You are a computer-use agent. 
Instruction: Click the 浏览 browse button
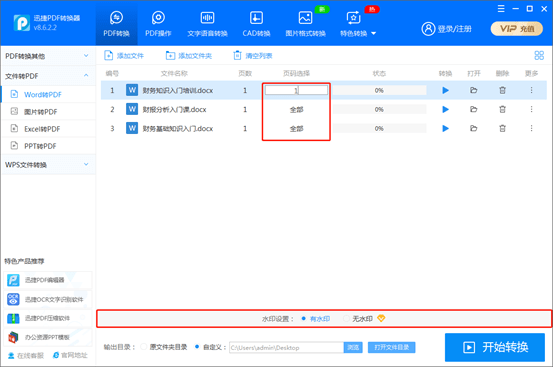(353, 348)
